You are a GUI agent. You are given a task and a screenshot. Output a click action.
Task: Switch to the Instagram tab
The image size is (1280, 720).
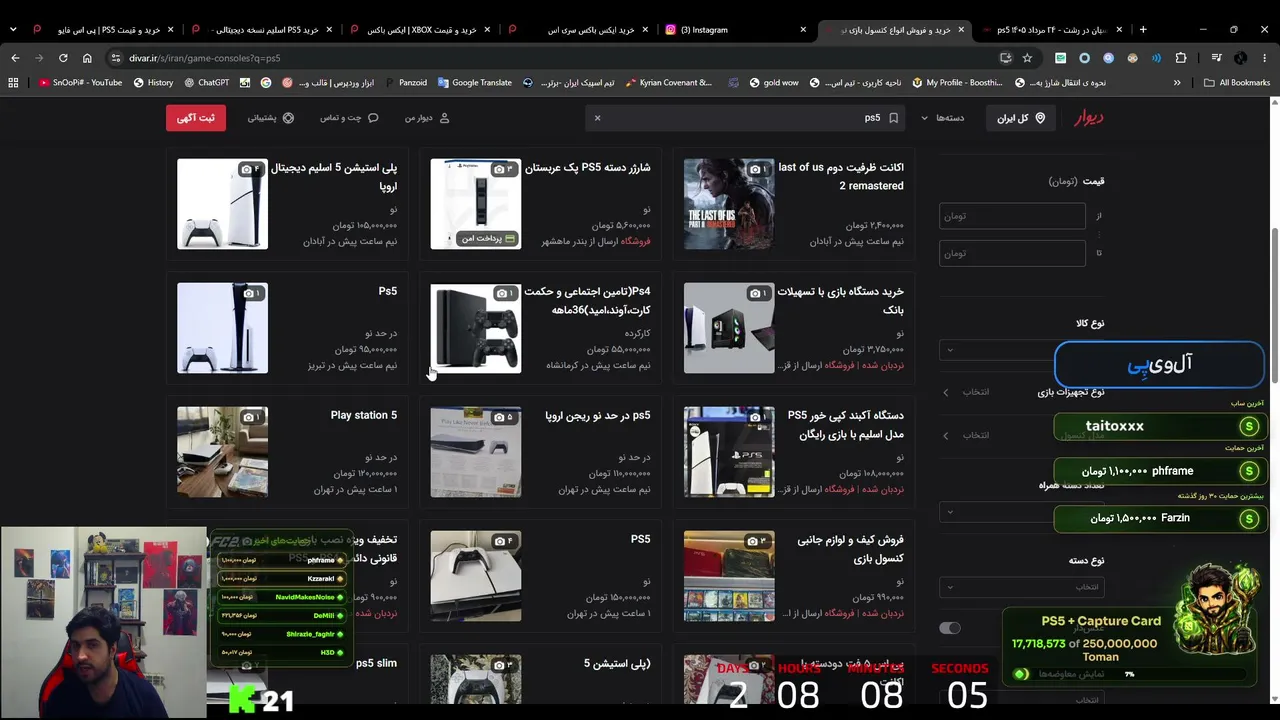click(735, 30)
